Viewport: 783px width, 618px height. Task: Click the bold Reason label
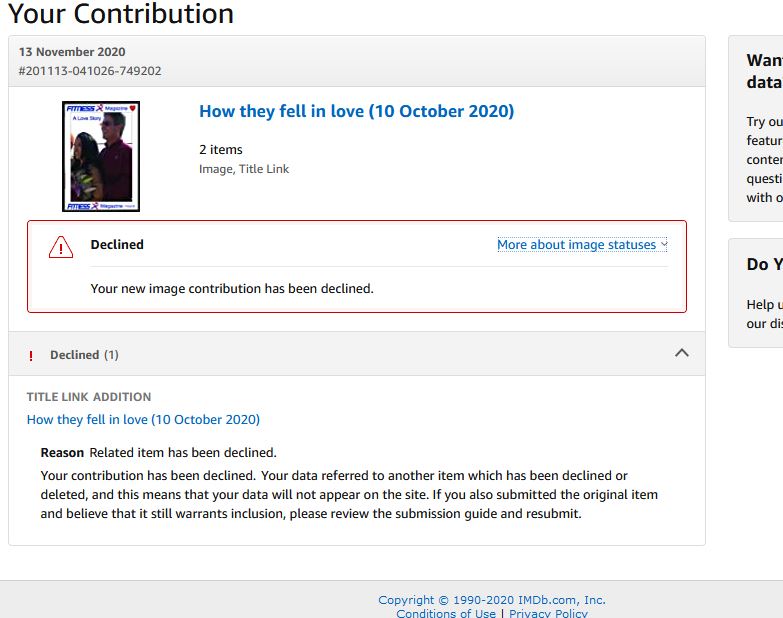62,453
